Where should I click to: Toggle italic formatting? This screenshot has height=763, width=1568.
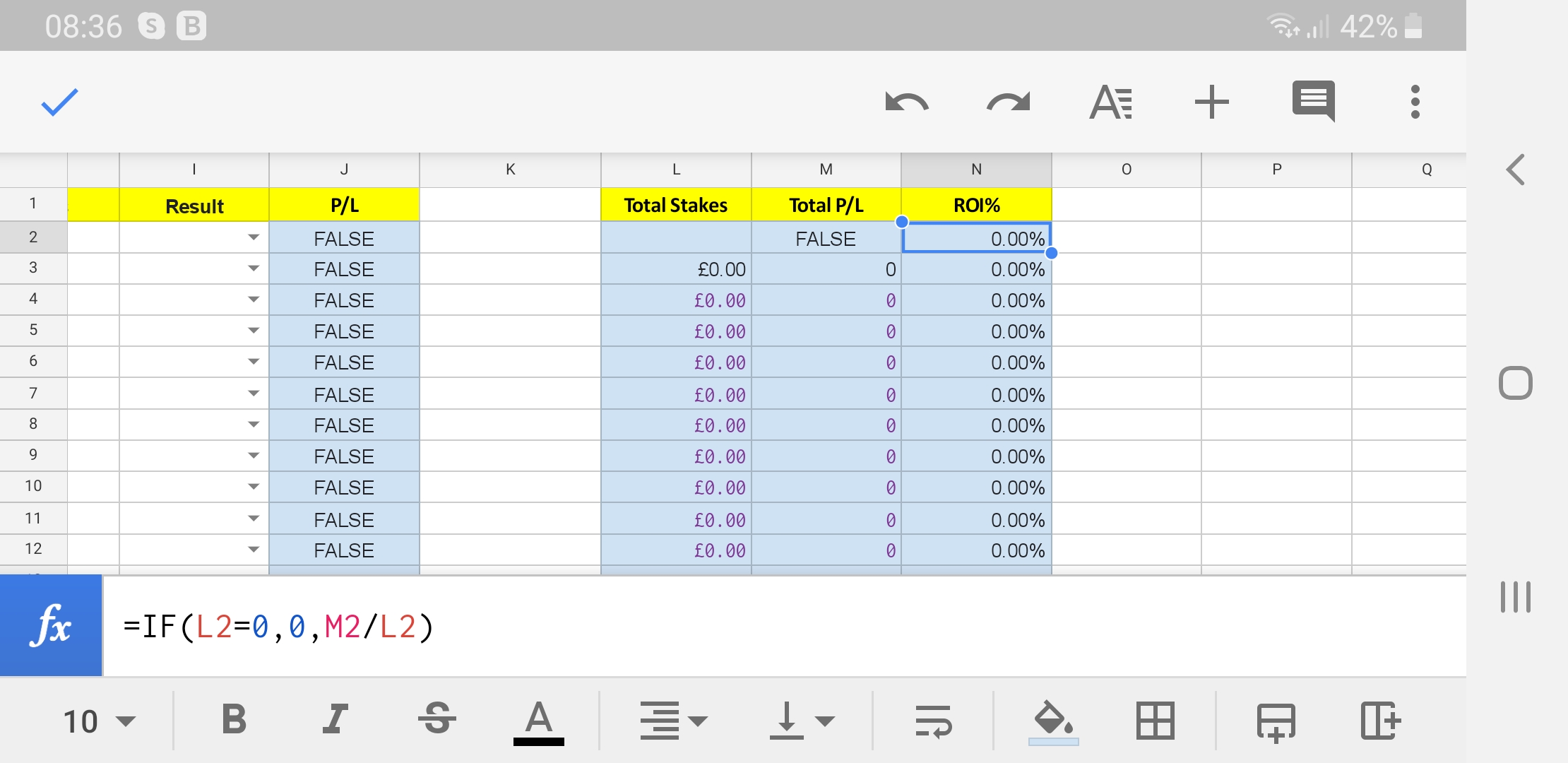coord(335,720)
